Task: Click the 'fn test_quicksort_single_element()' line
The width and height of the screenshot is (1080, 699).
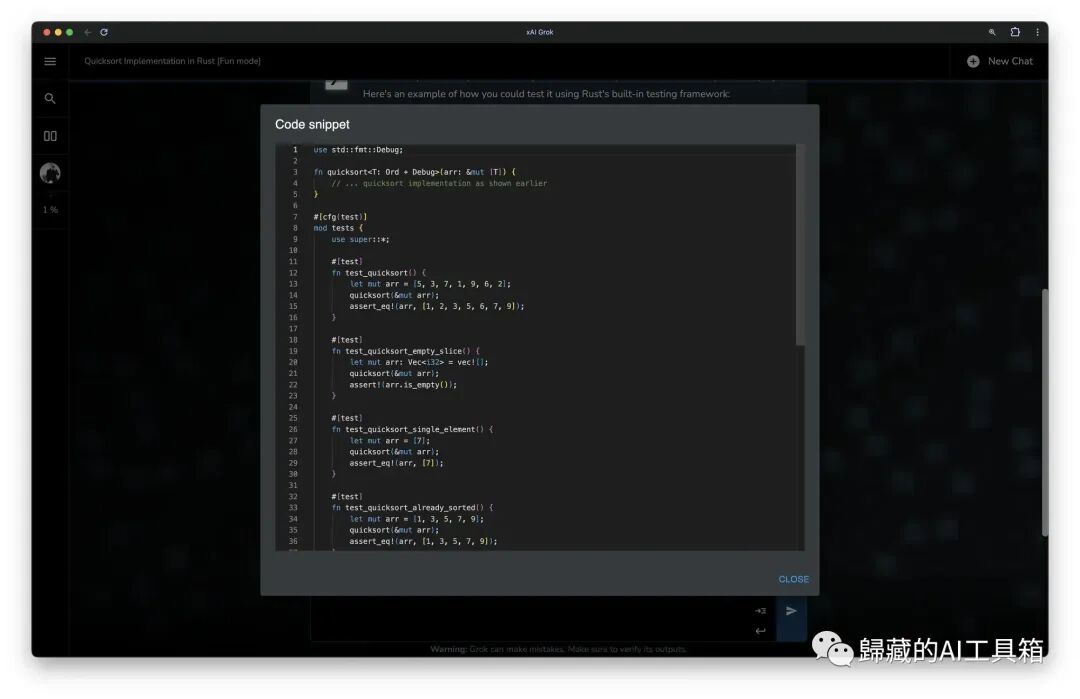Action: tap(412, 429)
